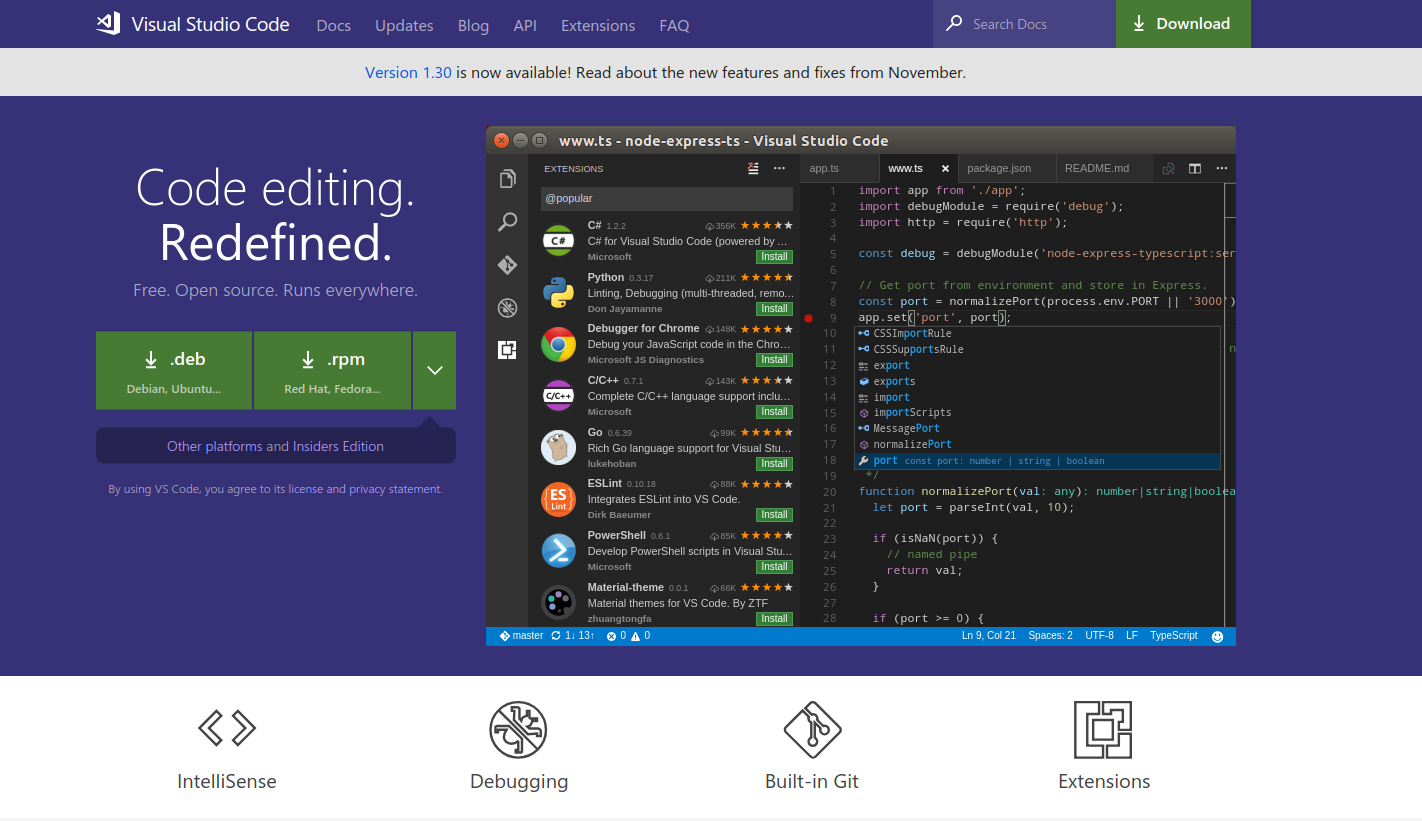Select the MessagePort autocomplete suggestion
The image size is (1422, 821).
point(1038,428)
